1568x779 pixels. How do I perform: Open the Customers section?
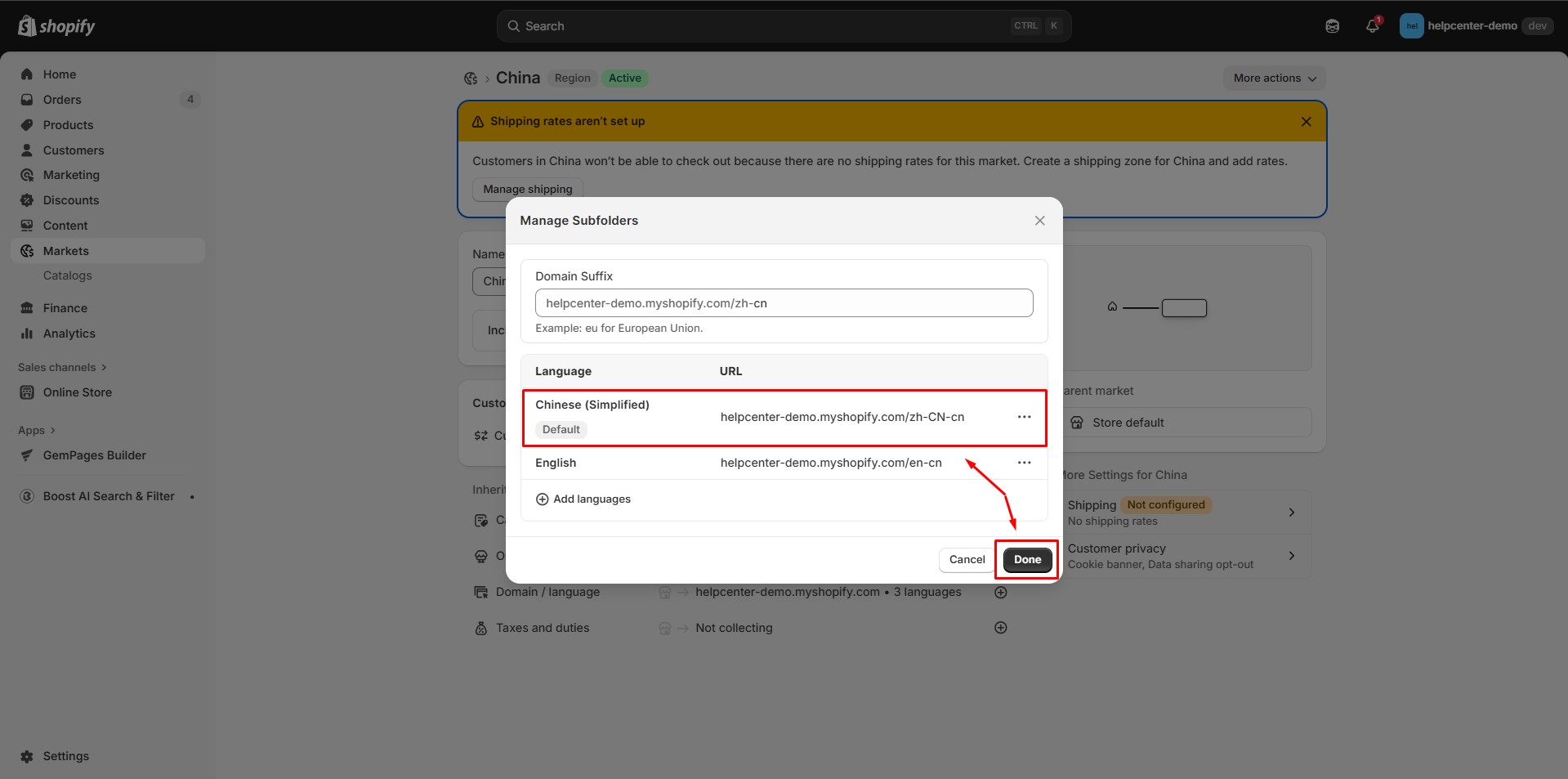tap(27, 150)
